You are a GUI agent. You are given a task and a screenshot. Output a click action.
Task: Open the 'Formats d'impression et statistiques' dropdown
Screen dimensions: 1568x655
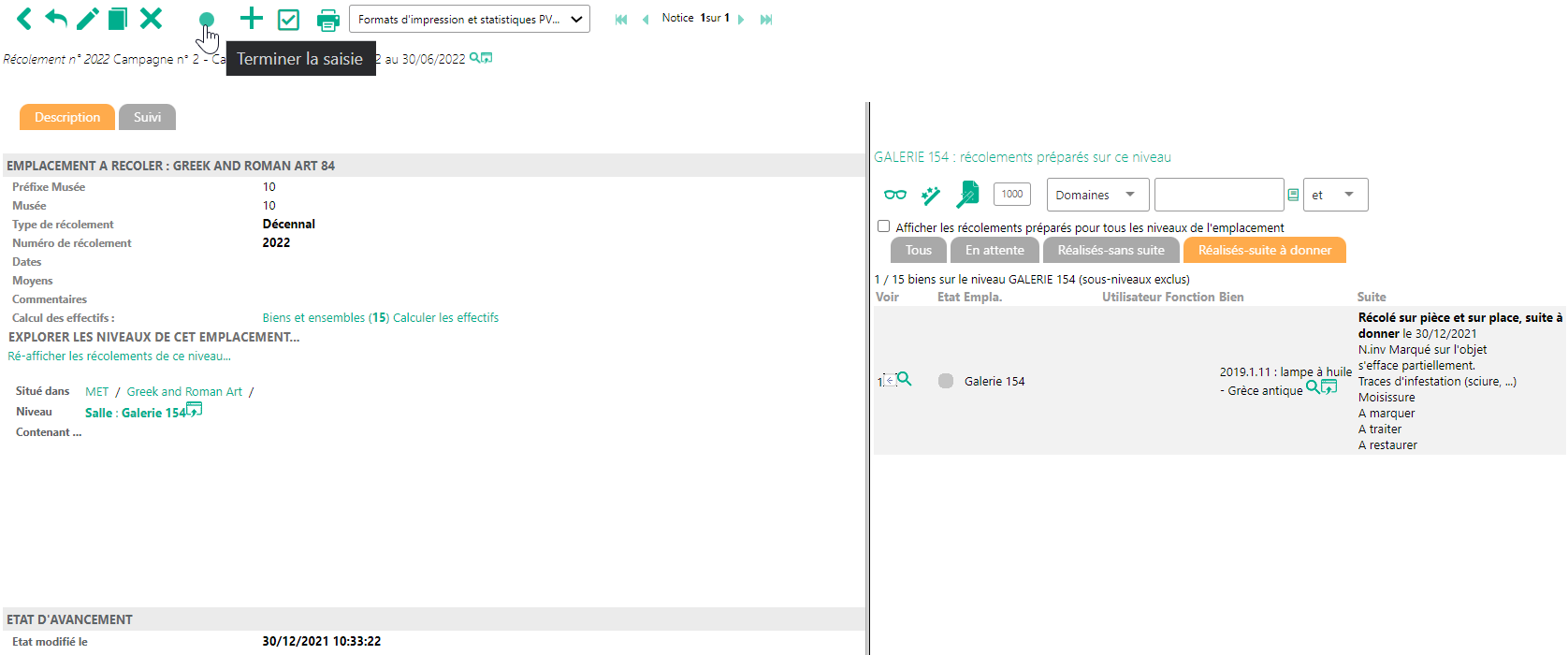469,20
